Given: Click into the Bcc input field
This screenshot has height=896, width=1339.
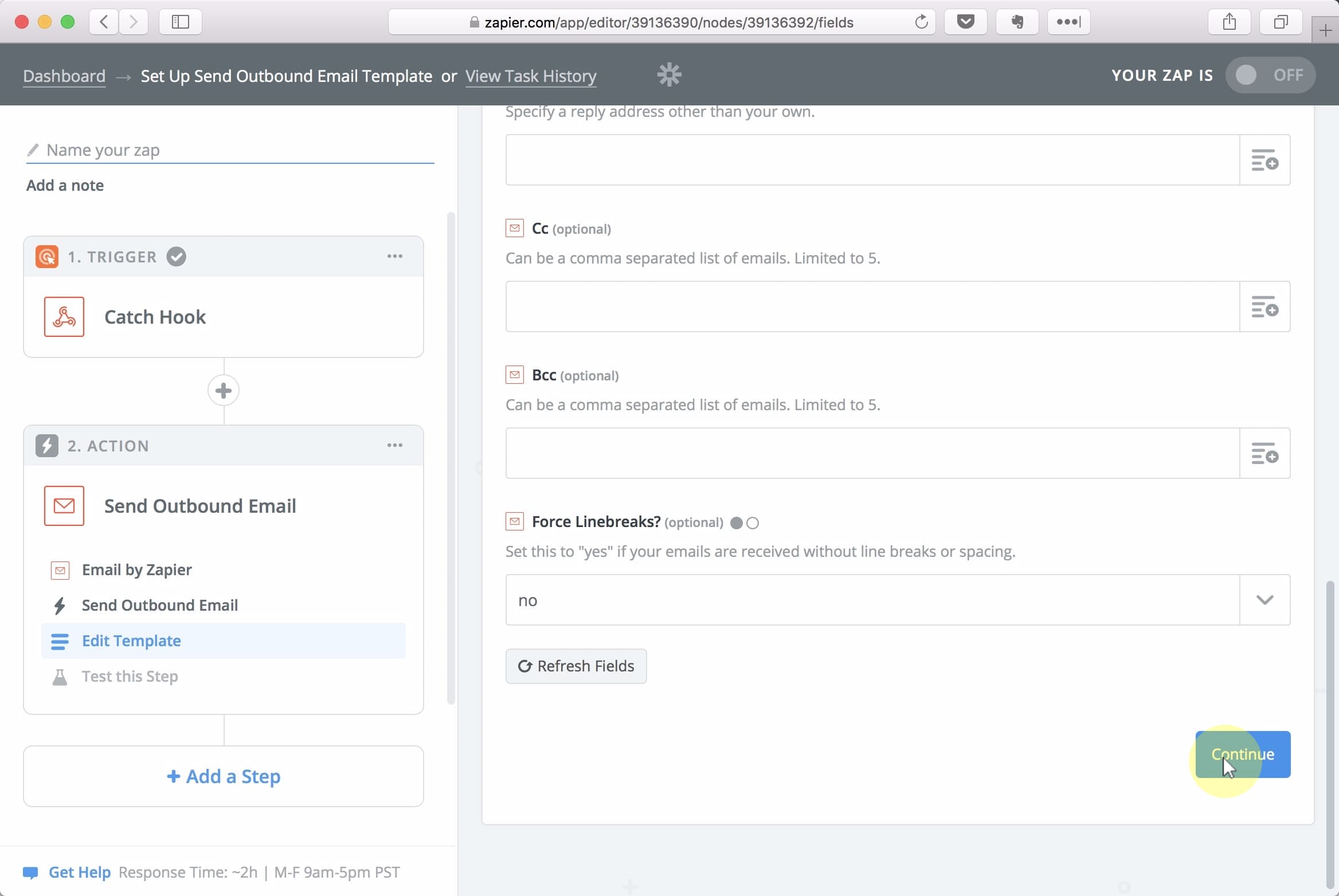Looking at the screenshot, I should 872,453.
